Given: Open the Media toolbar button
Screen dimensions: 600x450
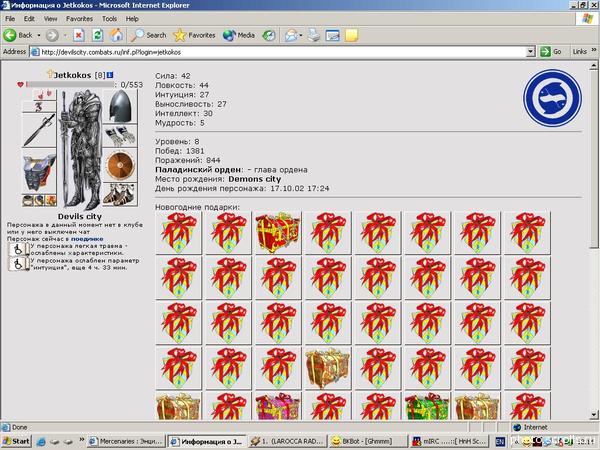Looking at the screenshot, I should (x=239, y=36).
